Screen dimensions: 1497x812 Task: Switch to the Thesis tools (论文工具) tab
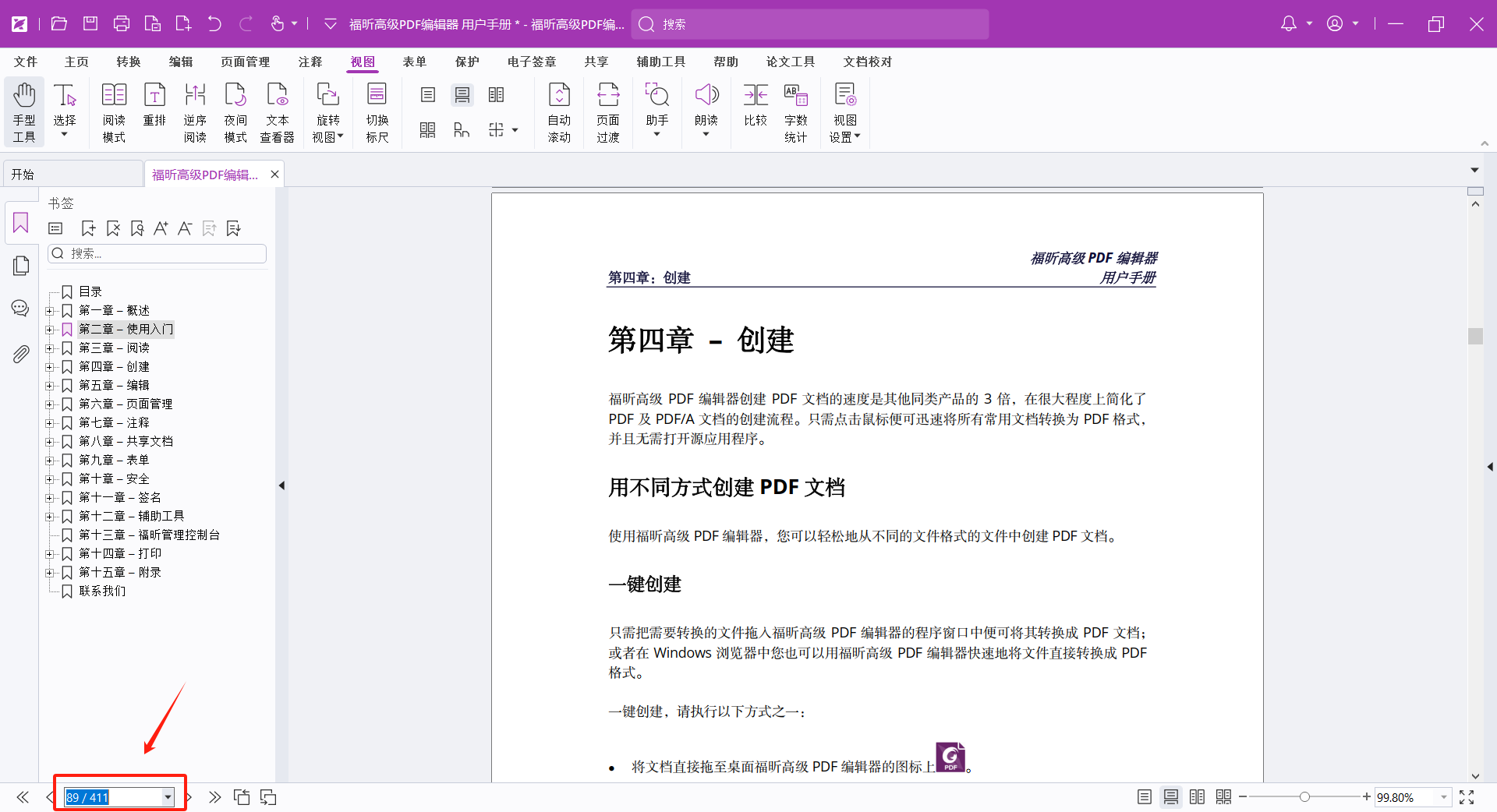point(791,62)
